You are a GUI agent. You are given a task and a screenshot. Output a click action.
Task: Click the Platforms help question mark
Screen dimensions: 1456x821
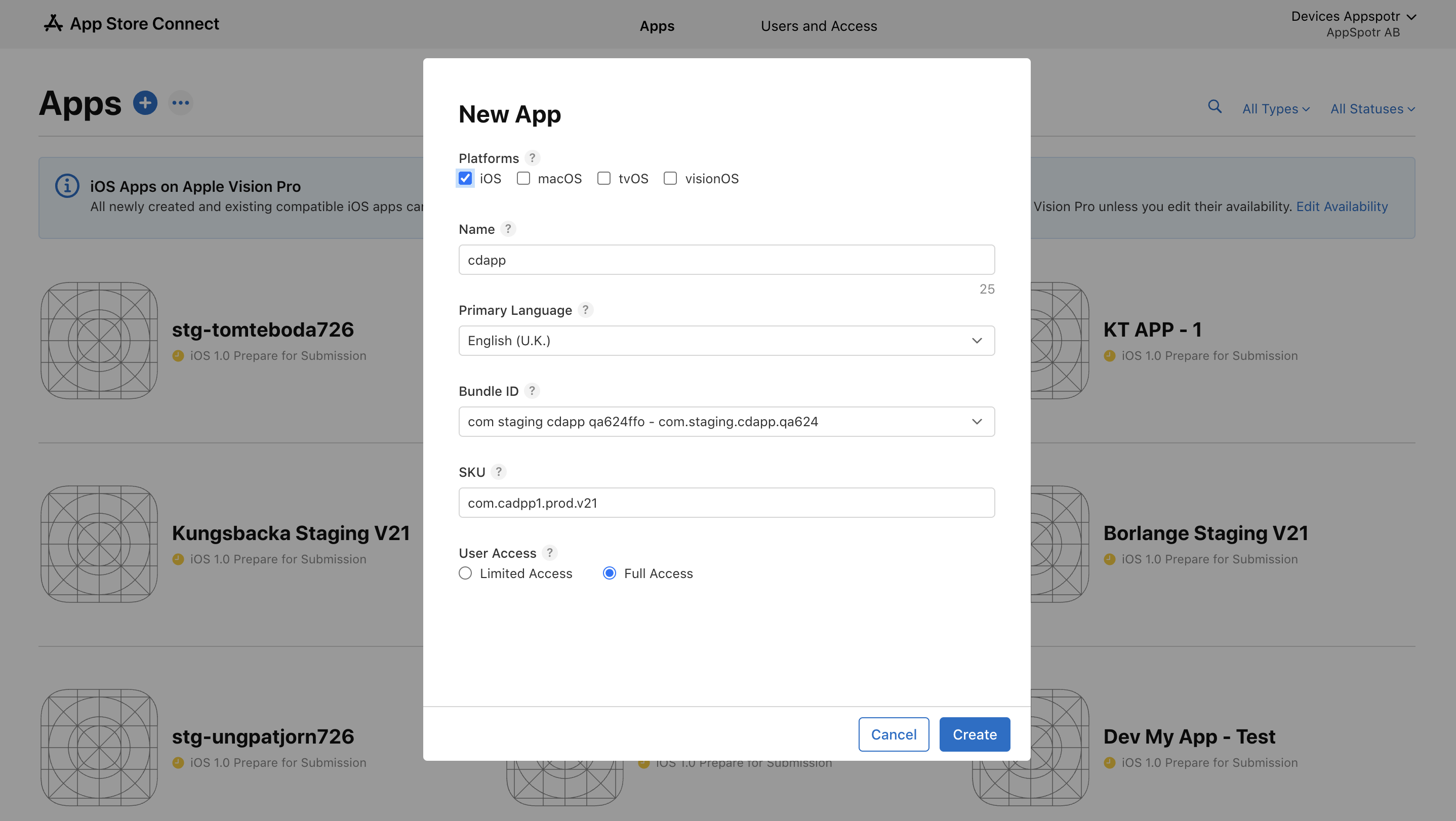pyautogui.click(x=532, y=157)
